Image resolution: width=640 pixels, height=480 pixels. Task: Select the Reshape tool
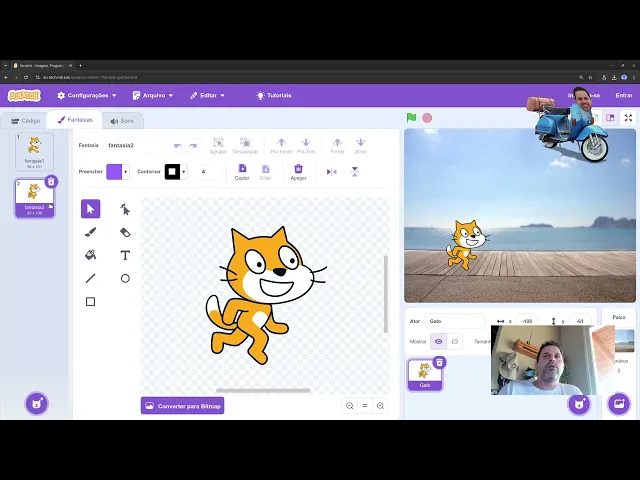(125, 209)
